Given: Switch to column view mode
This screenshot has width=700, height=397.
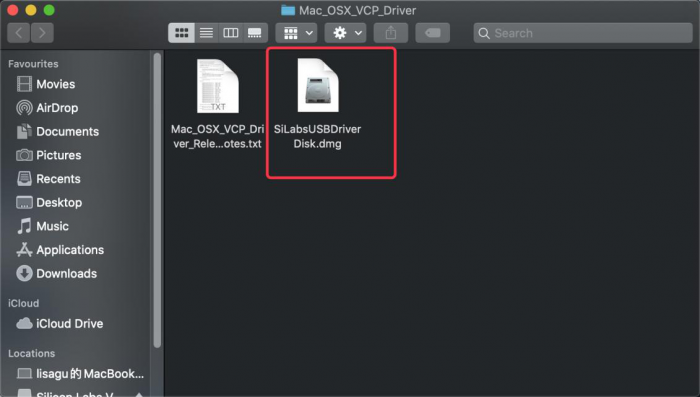Looking at the screenshot, I should [x=231, y=33].
